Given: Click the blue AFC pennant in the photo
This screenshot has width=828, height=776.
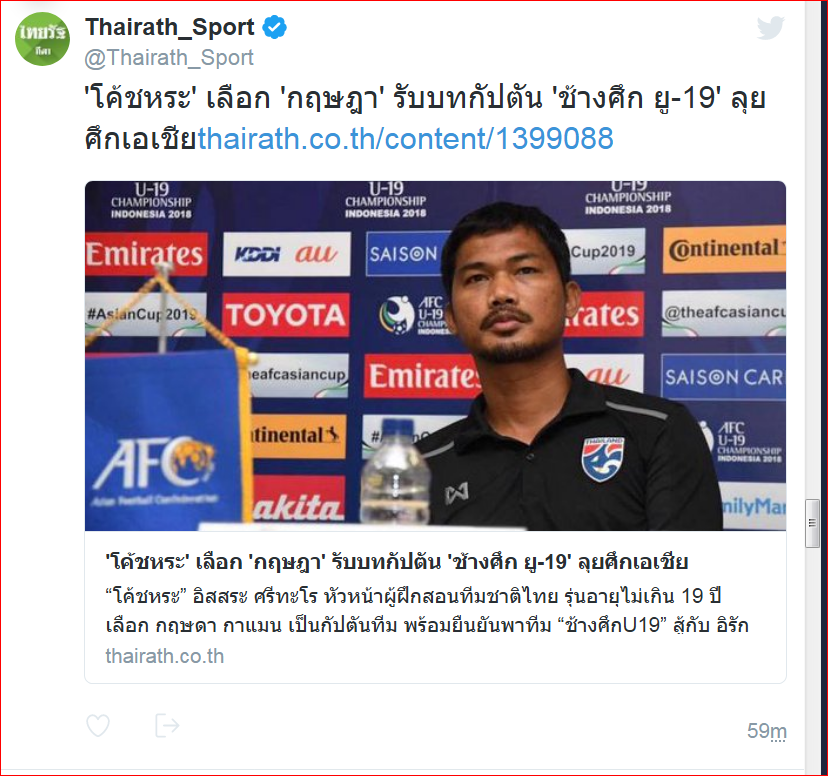Looking at the screenshot, I should click(165, 438).
